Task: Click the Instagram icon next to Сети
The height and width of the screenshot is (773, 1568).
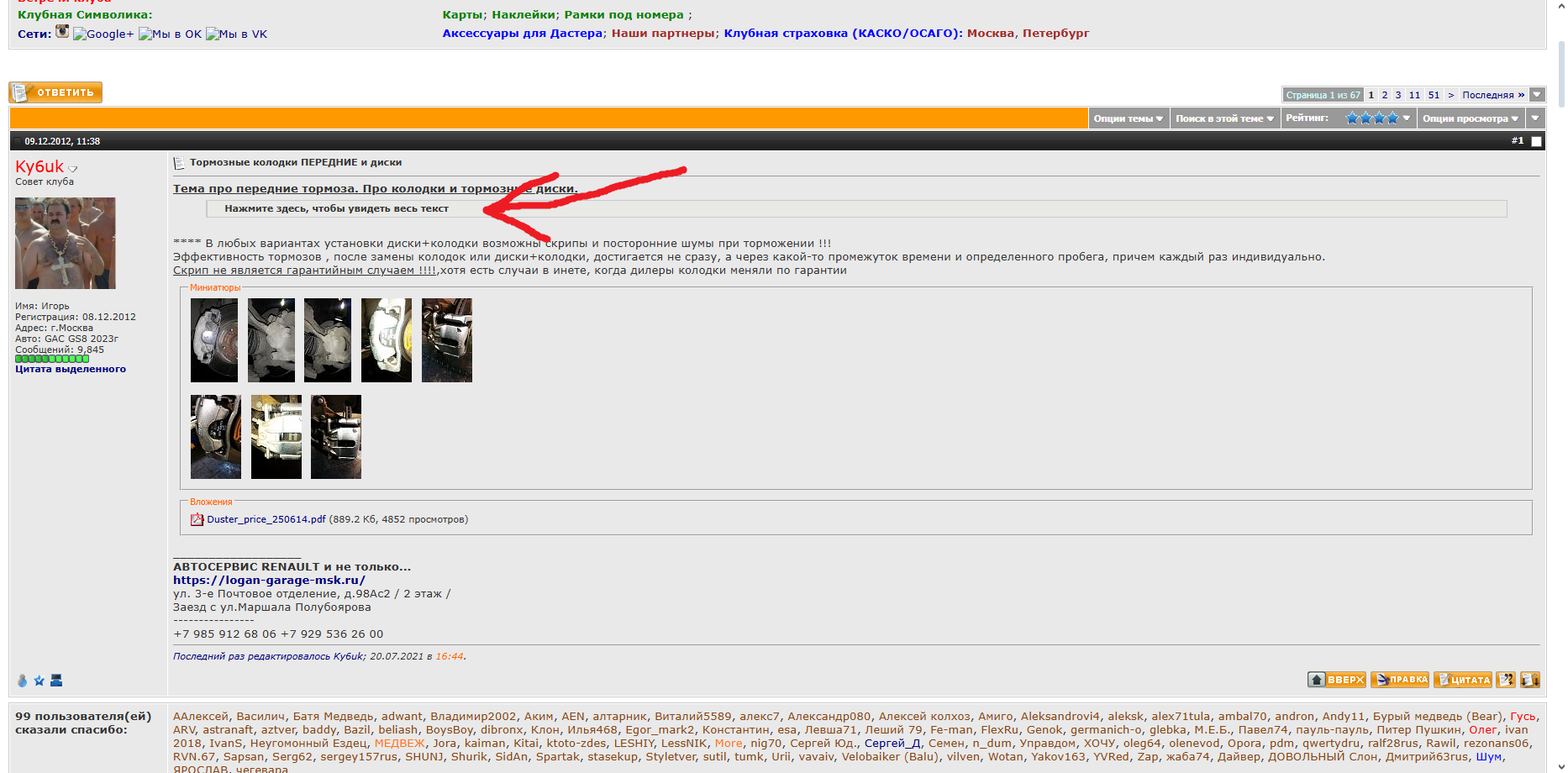Action: point(62,32)
